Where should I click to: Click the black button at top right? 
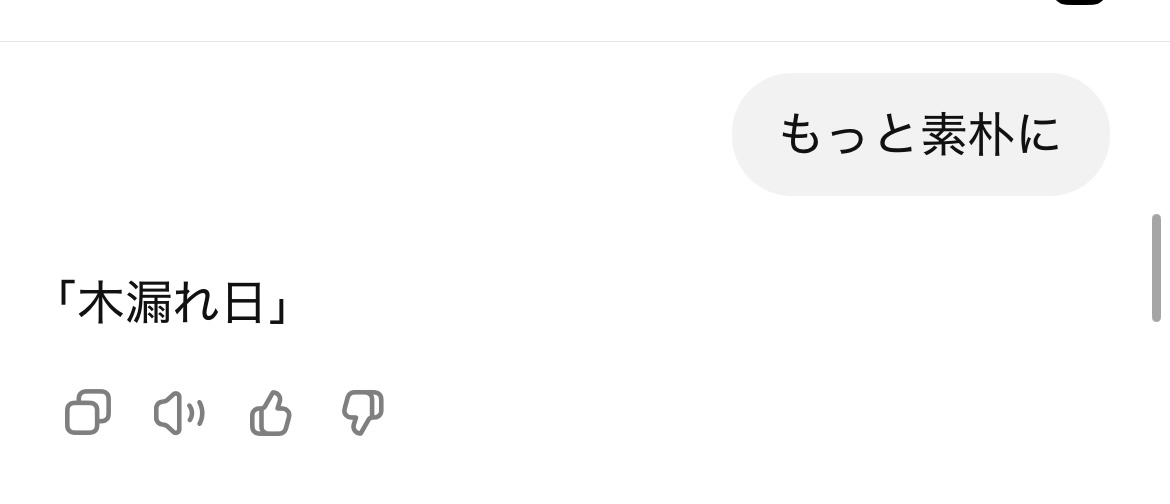point(1079,2)
